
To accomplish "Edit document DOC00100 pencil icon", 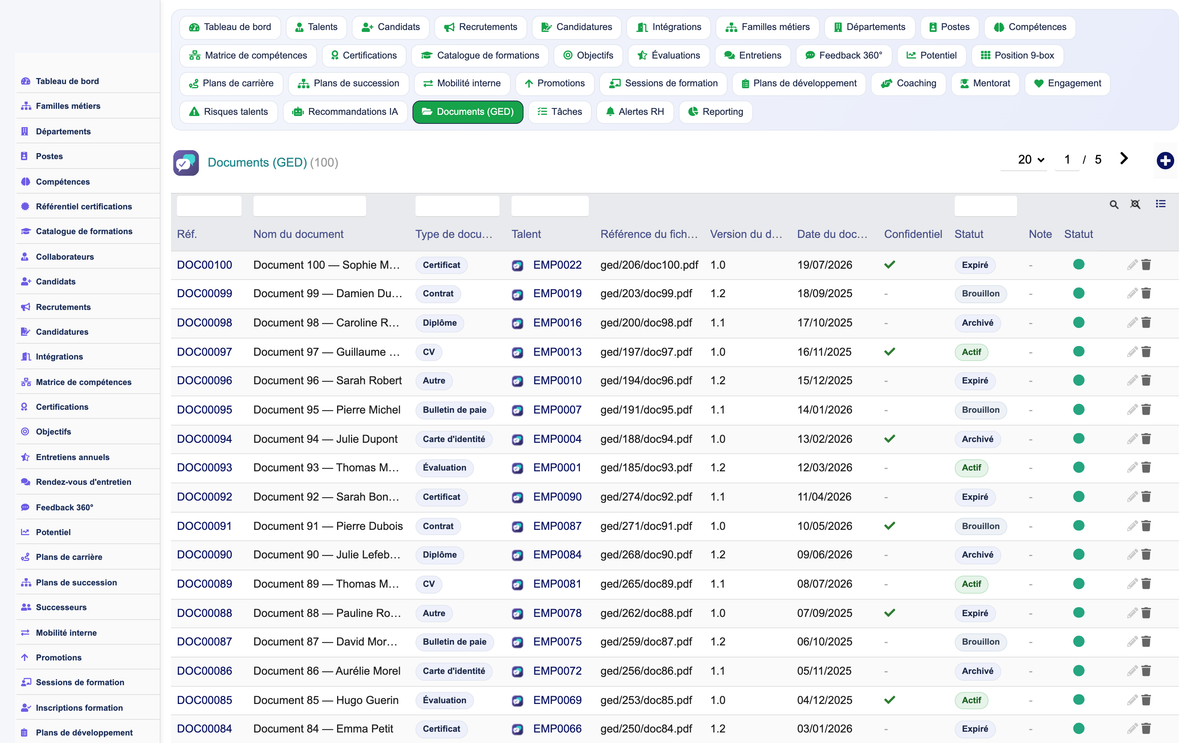I will tap(1132, 265).
